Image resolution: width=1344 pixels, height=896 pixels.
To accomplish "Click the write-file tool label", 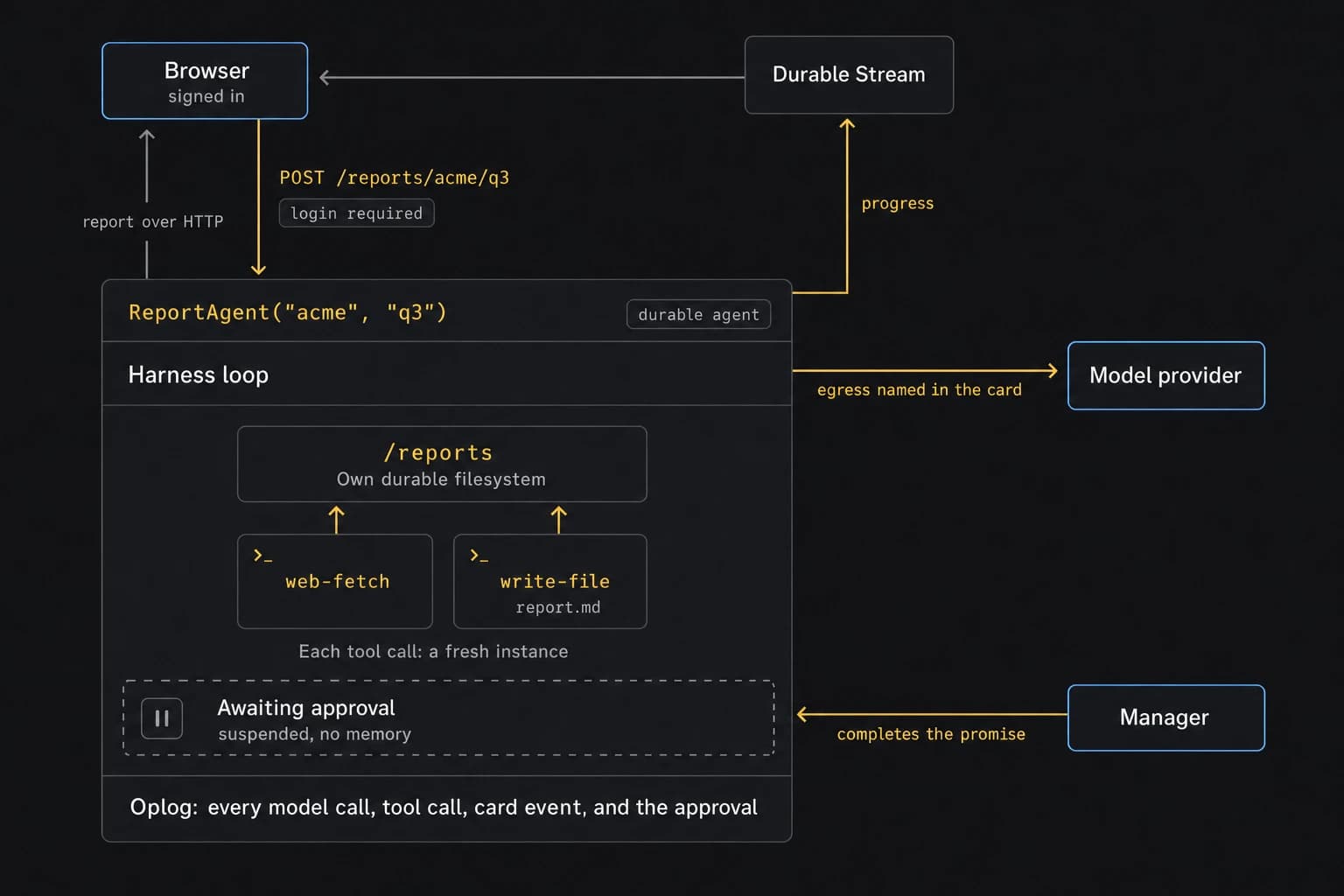I will (x=555, y=582).
